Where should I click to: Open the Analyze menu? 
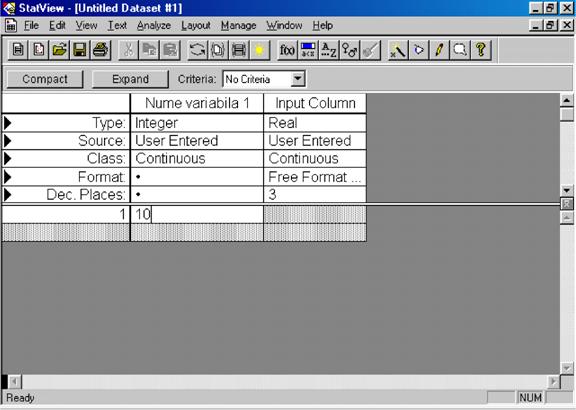coord(154,25)
